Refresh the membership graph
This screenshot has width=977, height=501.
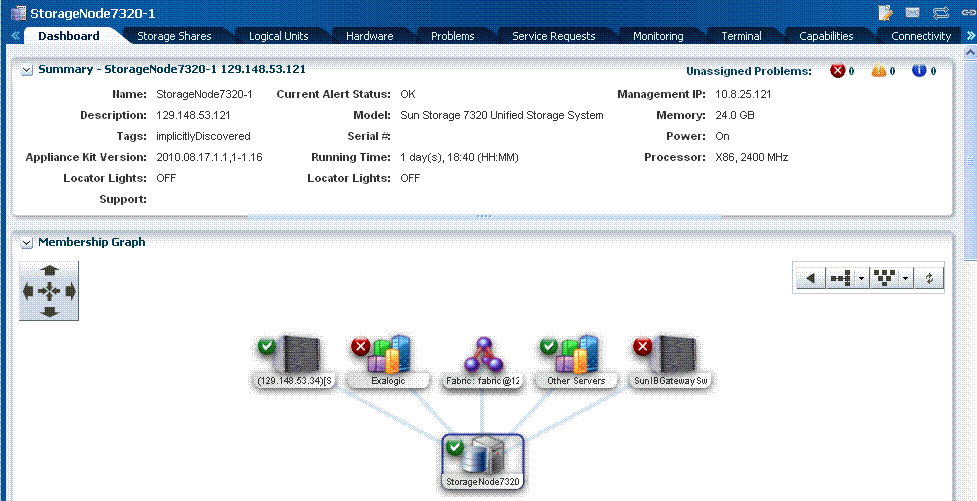tap(929, 279)
